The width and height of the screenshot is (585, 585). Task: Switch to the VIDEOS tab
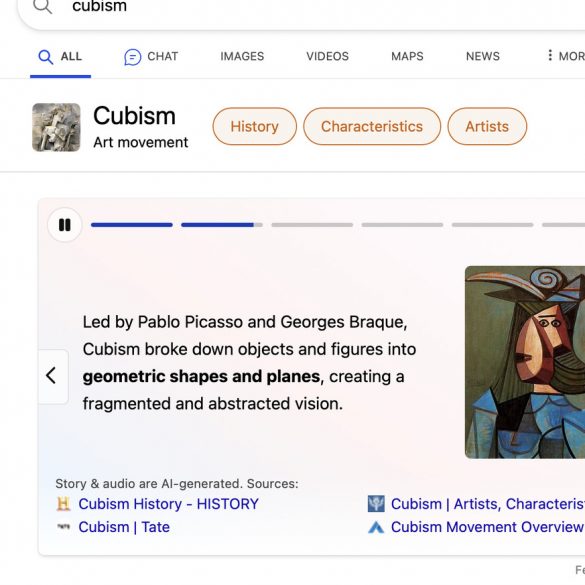pyautogui.click(x=328, y=56)
